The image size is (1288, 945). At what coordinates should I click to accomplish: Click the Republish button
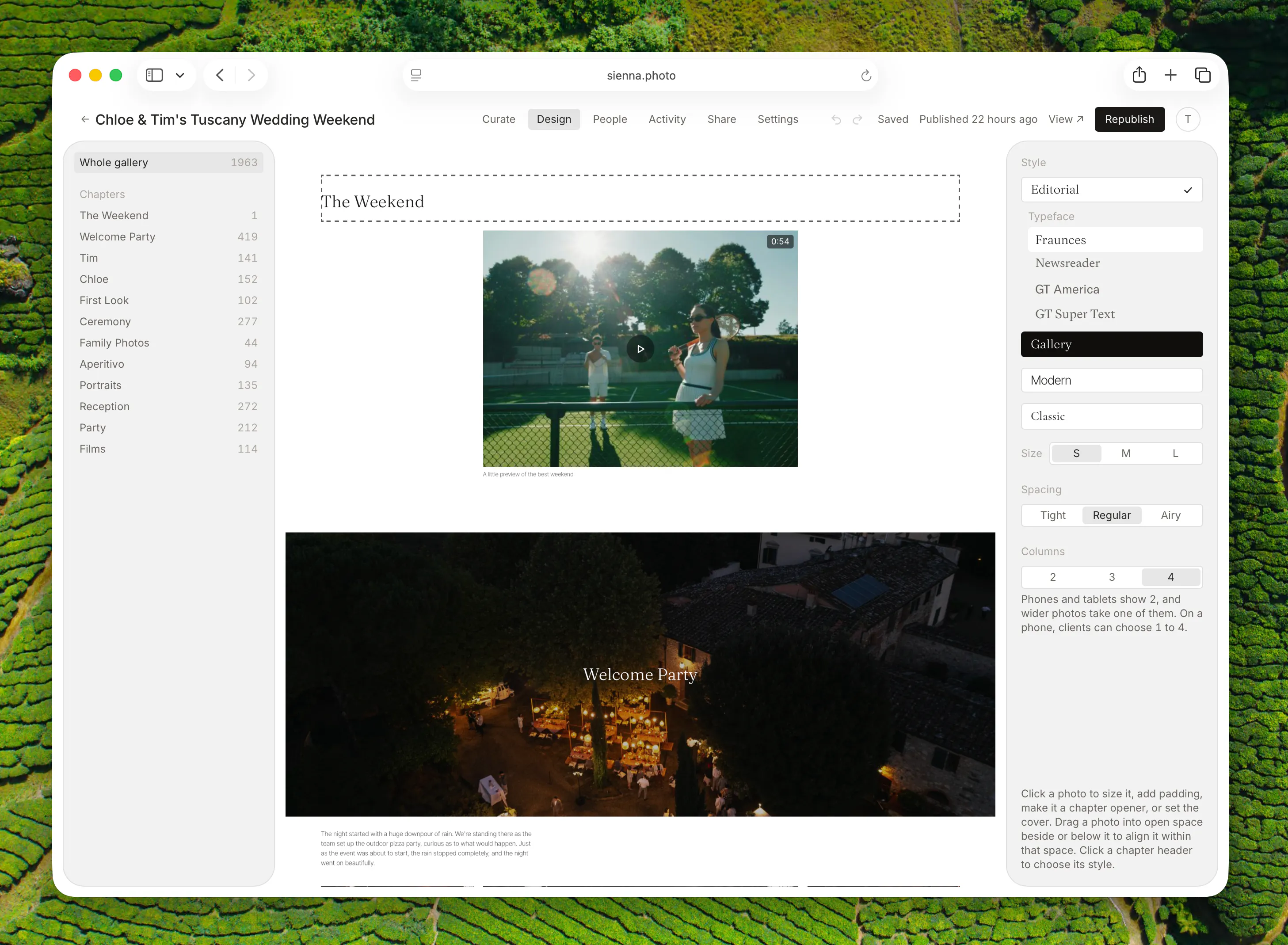1129,119
